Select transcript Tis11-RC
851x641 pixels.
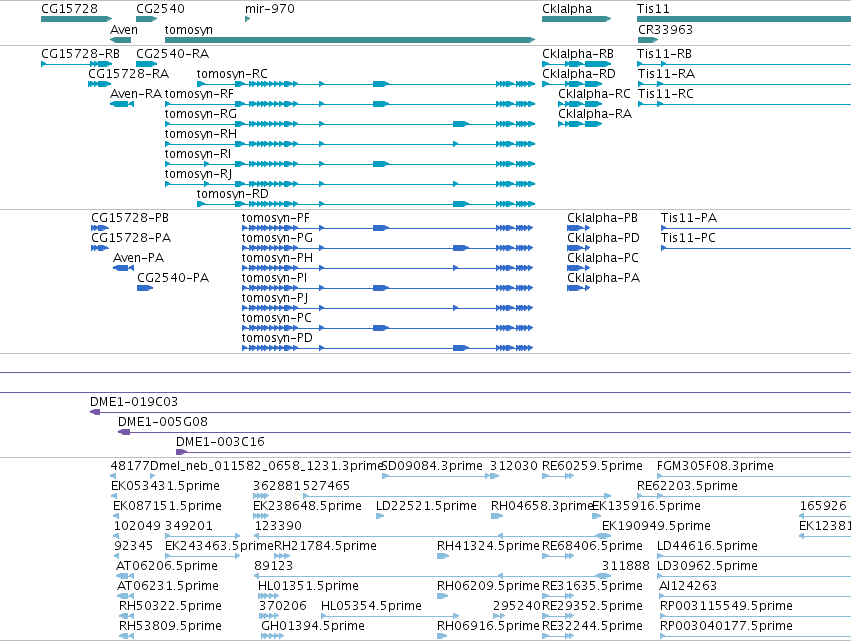pyautogui.click(x=744, y=104)
